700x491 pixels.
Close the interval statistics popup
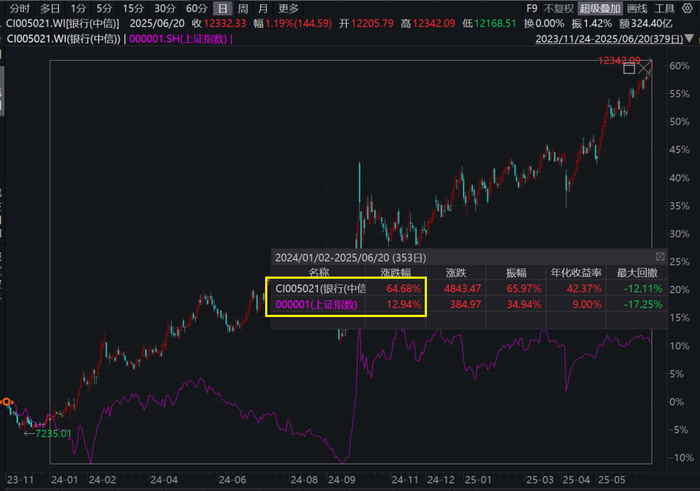point(660,257)
